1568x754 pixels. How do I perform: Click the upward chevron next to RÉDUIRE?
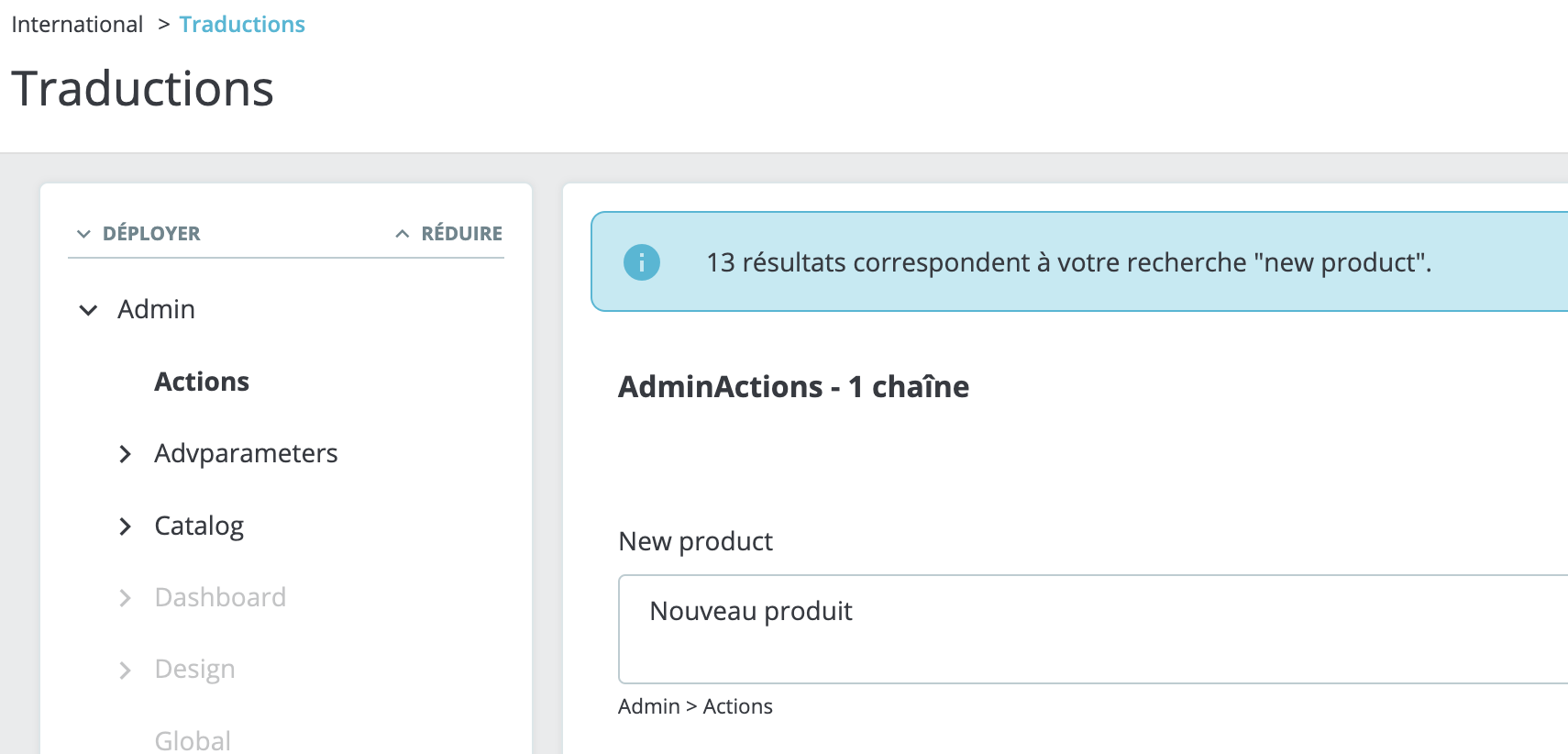(x=402, y=233)
